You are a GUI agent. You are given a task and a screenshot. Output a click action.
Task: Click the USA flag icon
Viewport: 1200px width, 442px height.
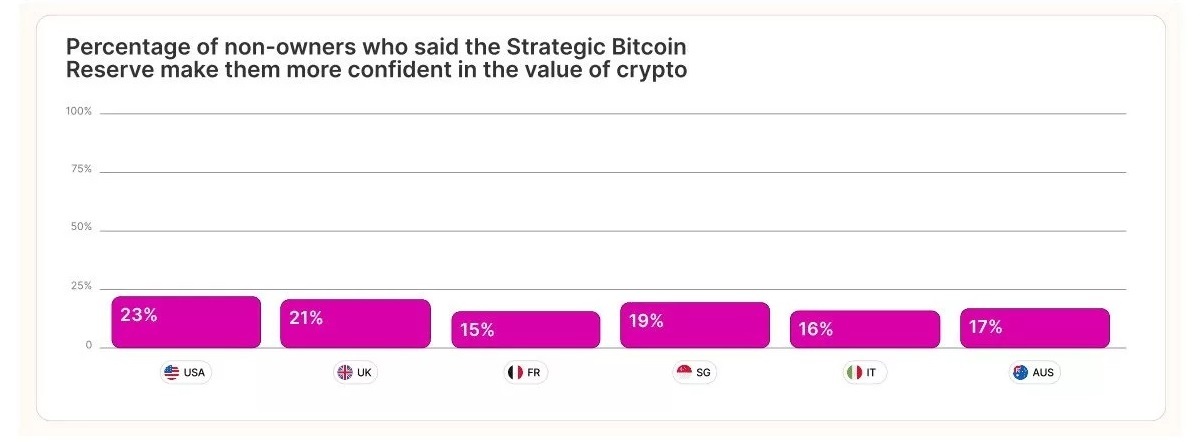[172, 373]
